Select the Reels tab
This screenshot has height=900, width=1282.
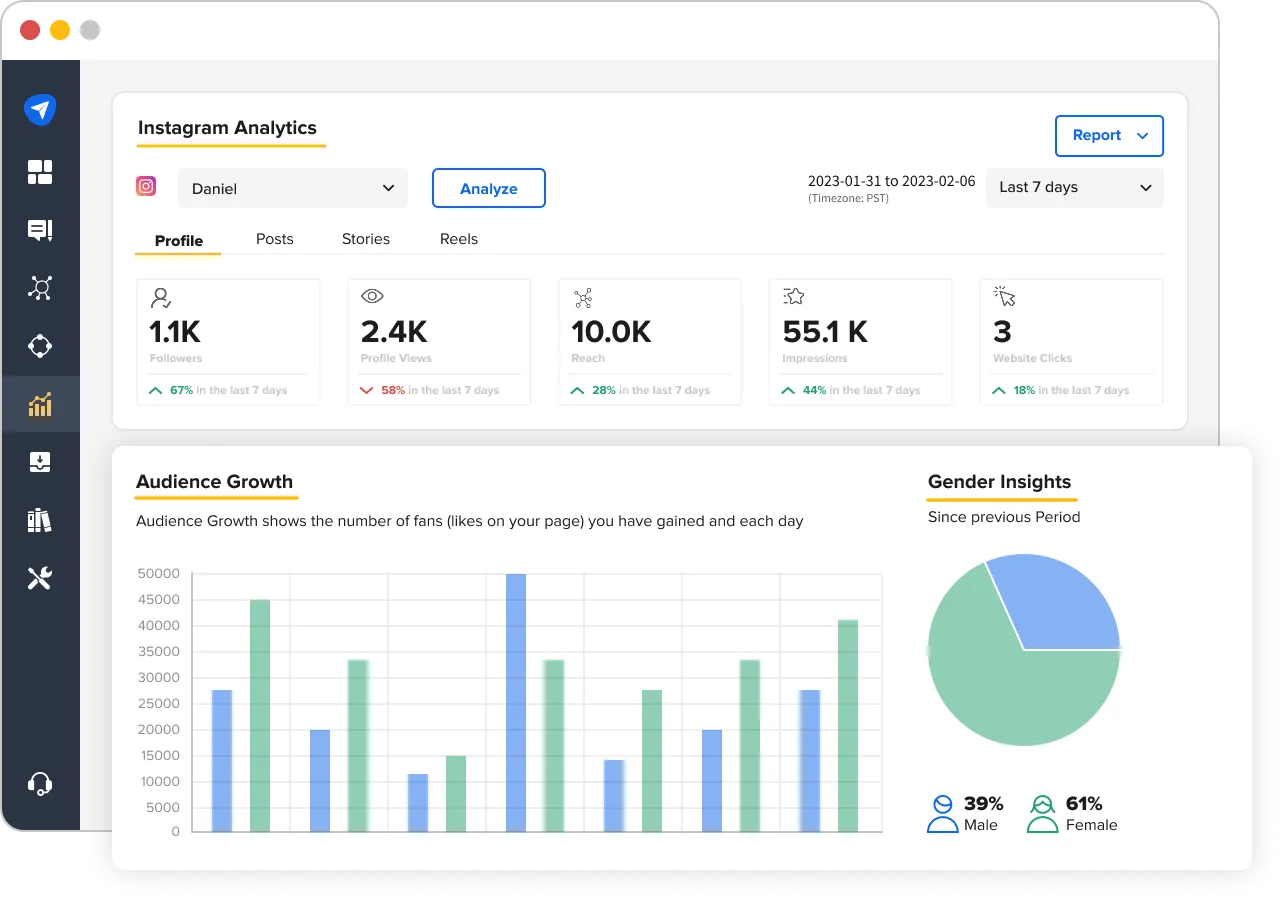(x=459, y=239)
